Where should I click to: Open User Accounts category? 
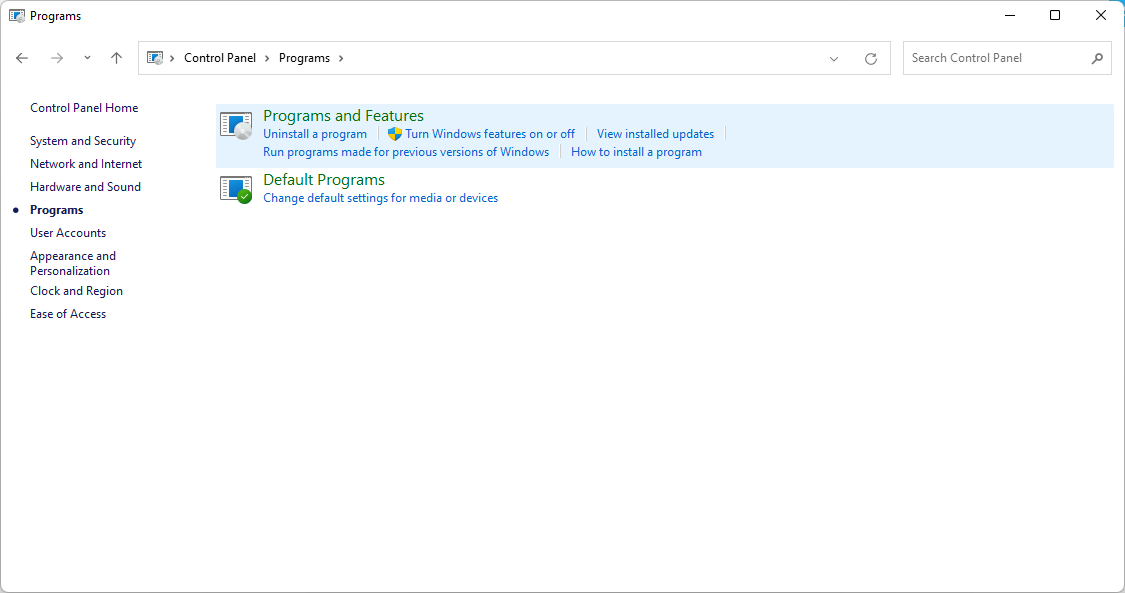click(x=68, y=233)
